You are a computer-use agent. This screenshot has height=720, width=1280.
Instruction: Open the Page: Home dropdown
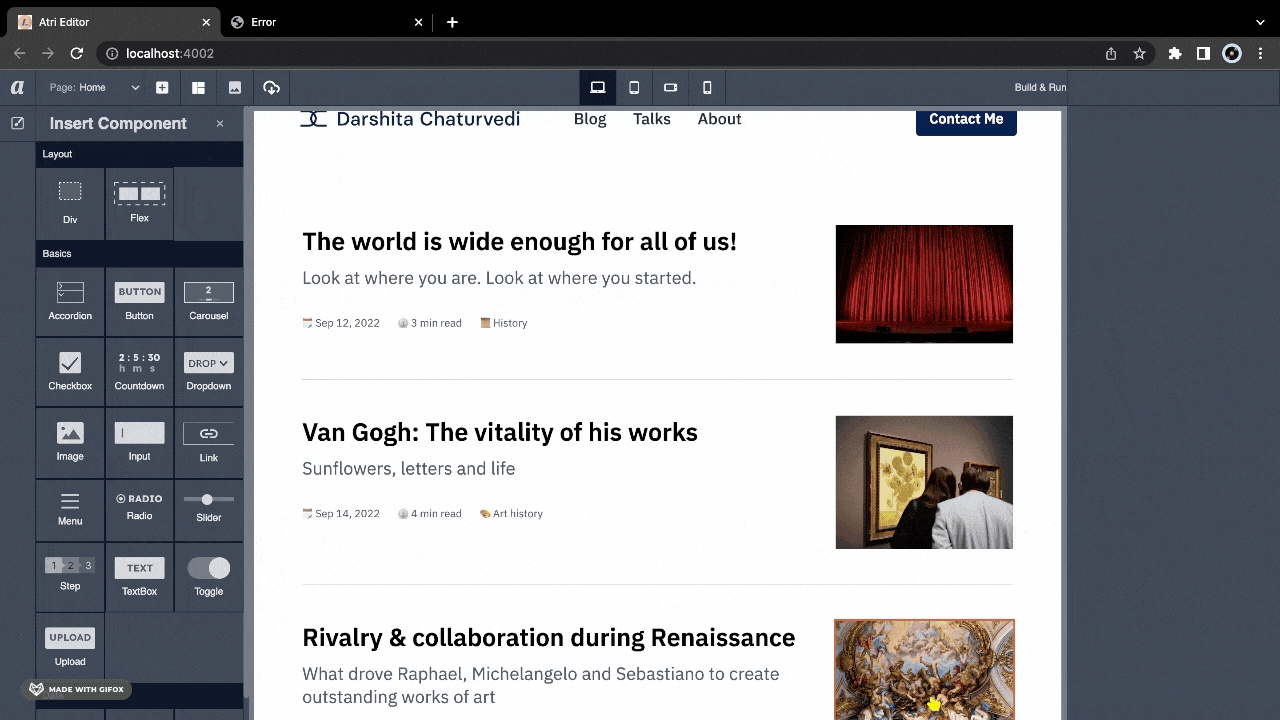pyautogui.click(x=94, y=88)
